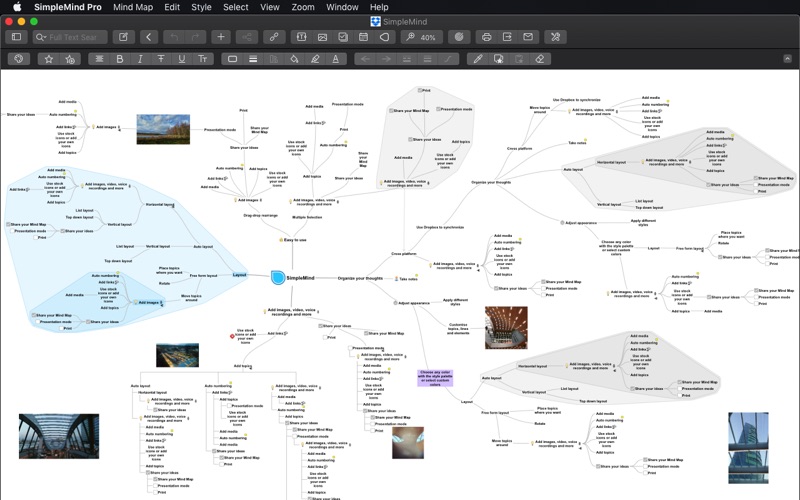Click the landscape lake photo thumbnail
The height and width of the screenshot is (500, 800).
(x=163, y=129)
